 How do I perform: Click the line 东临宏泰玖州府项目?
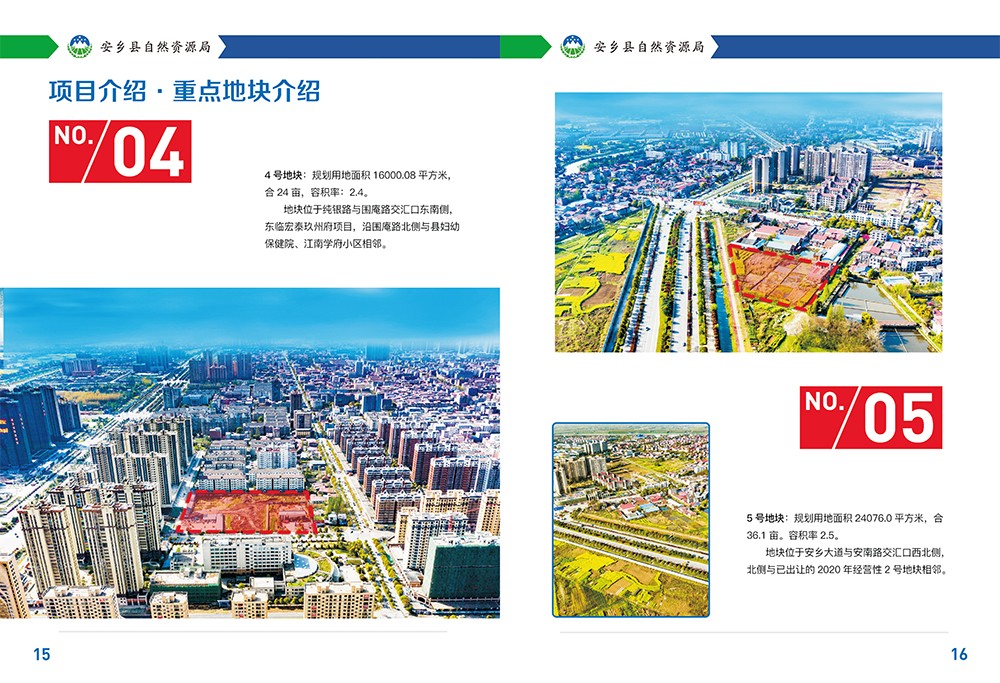pyautogui.click(x=309, y=226)
